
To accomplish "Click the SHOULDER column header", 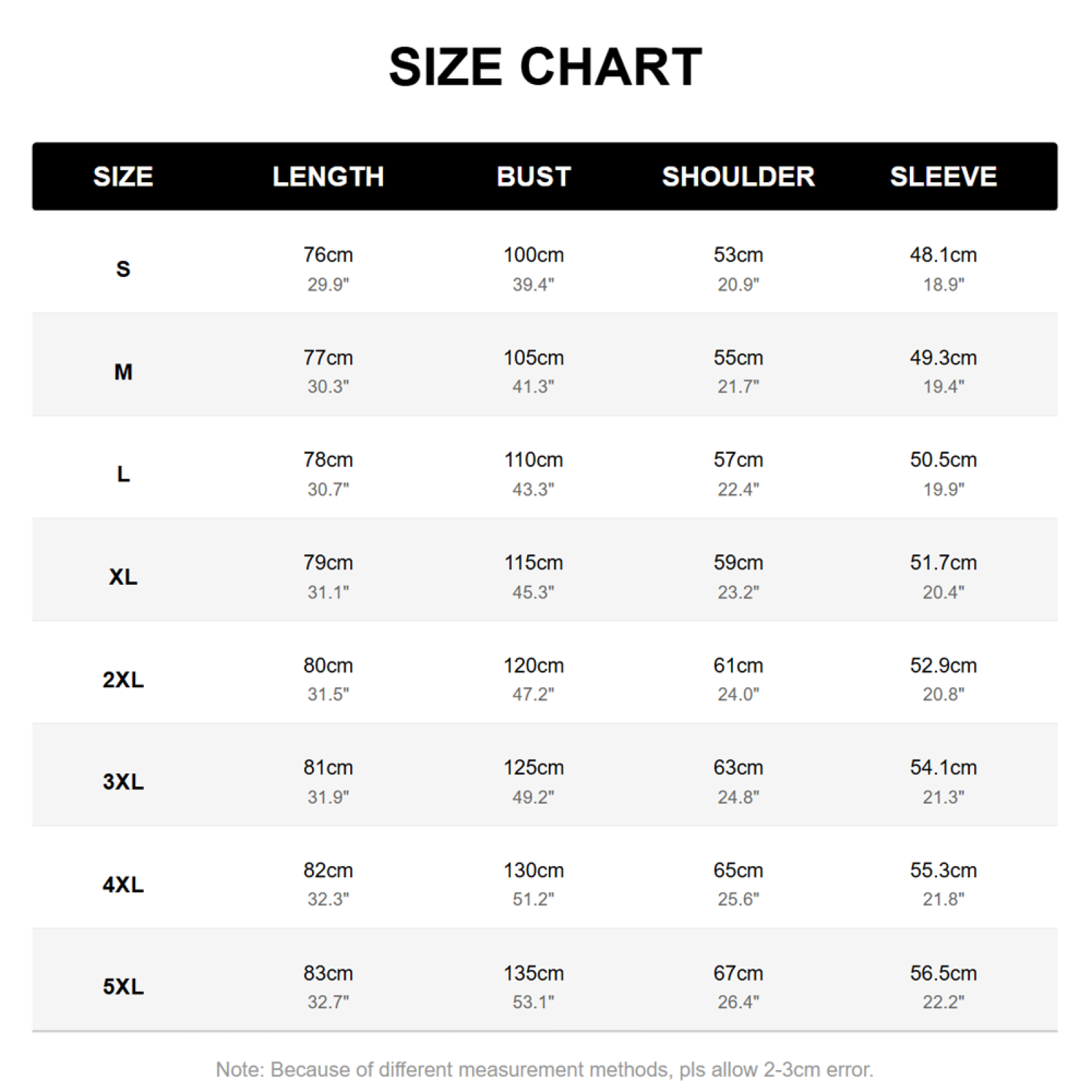I will 738,177.
